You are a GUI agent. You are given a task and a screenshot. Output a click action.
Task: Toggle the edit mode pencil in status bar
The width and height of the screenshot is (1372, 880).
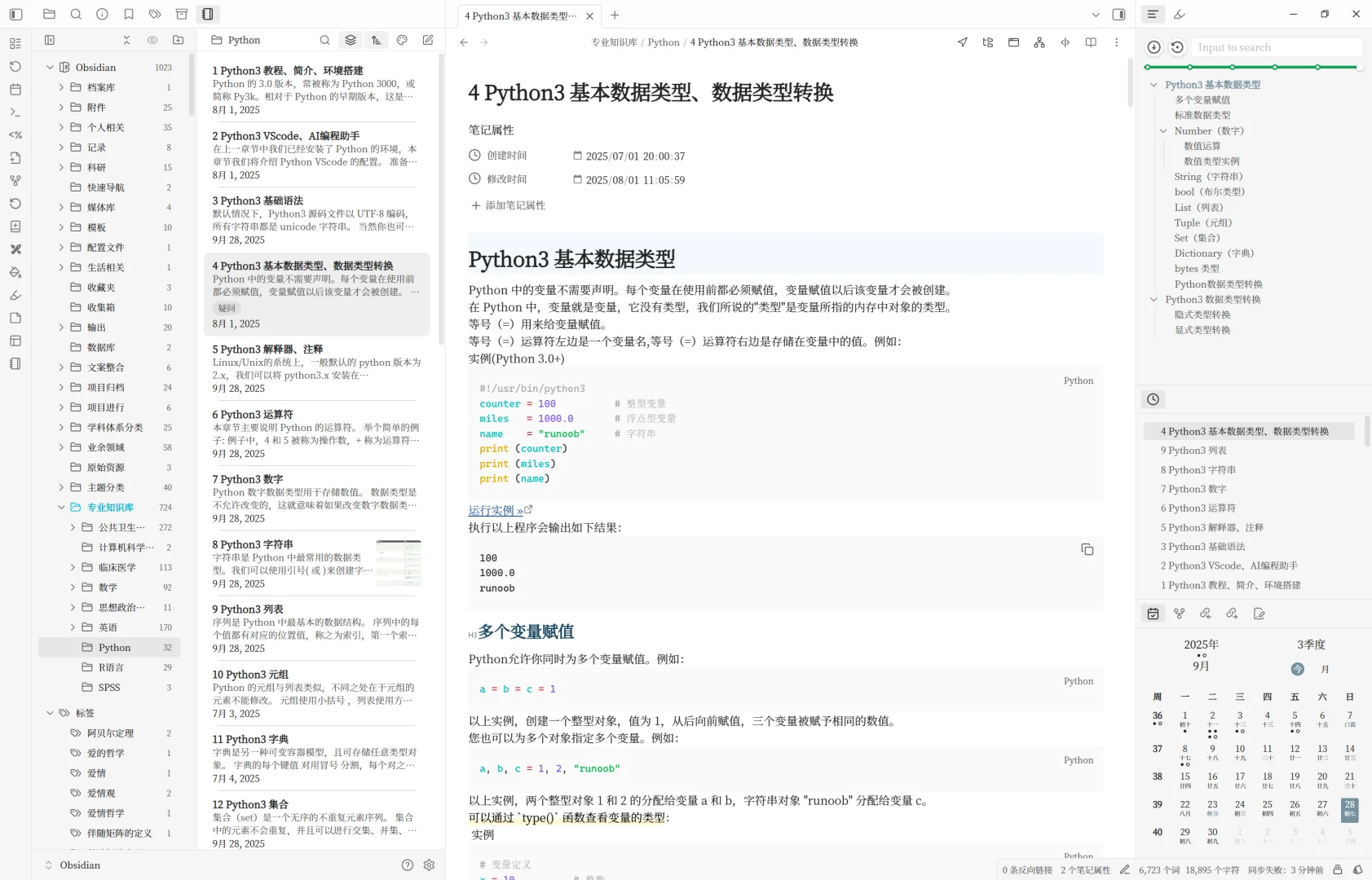click(1125, 869)
